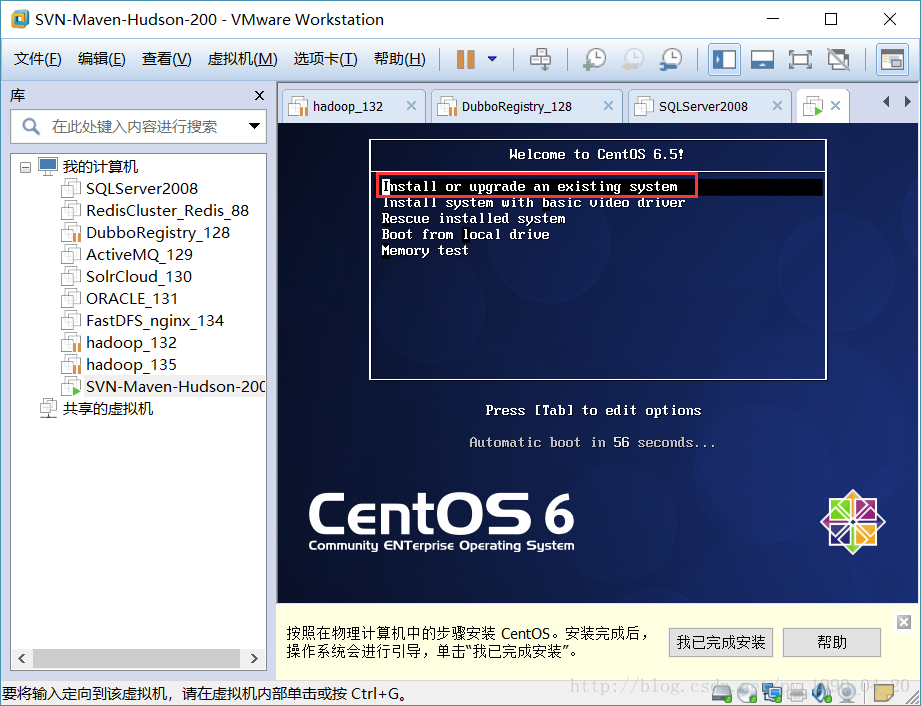Close the SQLServer2008 tab
Screen dimensions: 921x706
(x=777, y=106)
